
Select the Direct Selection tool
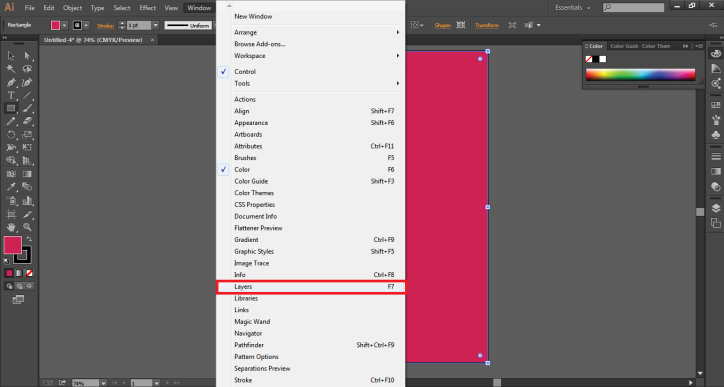tap(27, 56)
